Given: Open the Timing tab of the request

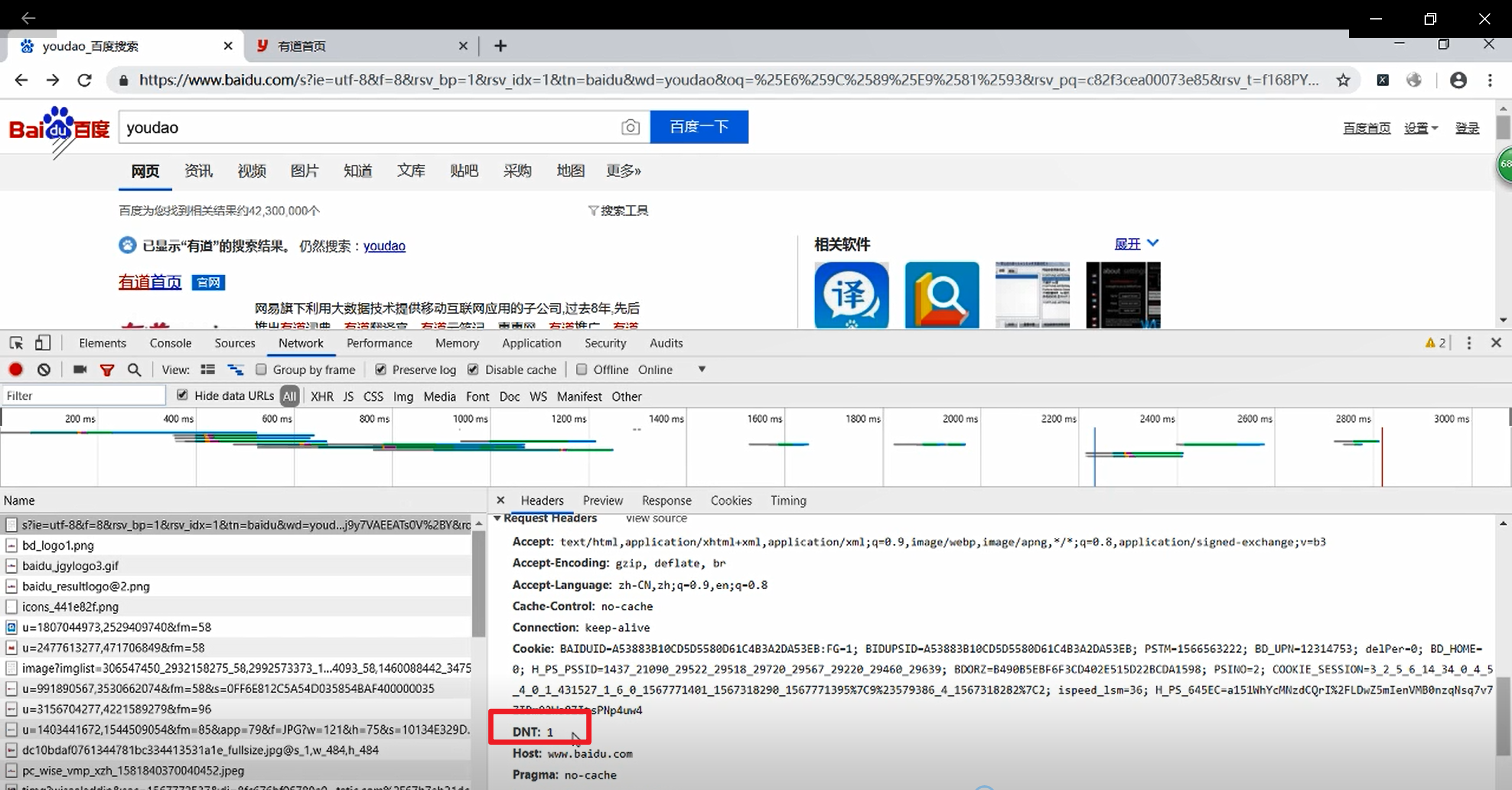Looking at the screenshot, I should (x=788, y=501).
